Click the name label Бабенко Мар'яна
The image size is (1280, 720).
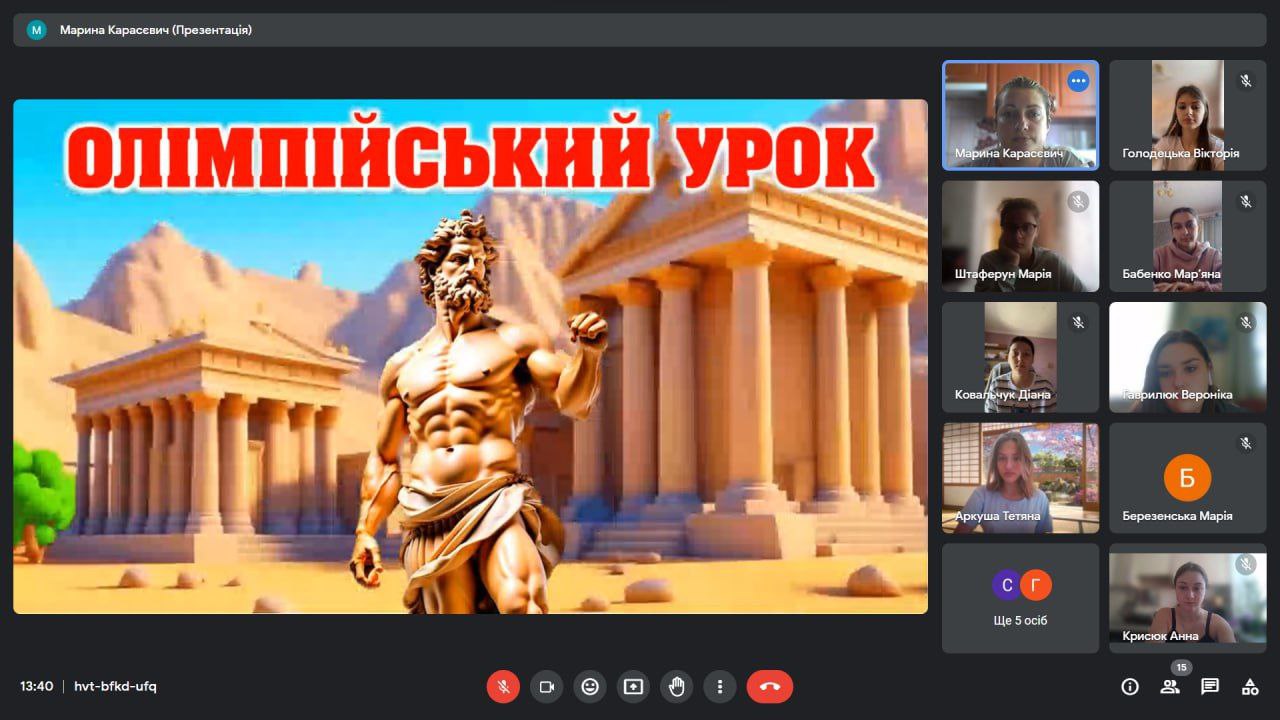[1171, 274]
